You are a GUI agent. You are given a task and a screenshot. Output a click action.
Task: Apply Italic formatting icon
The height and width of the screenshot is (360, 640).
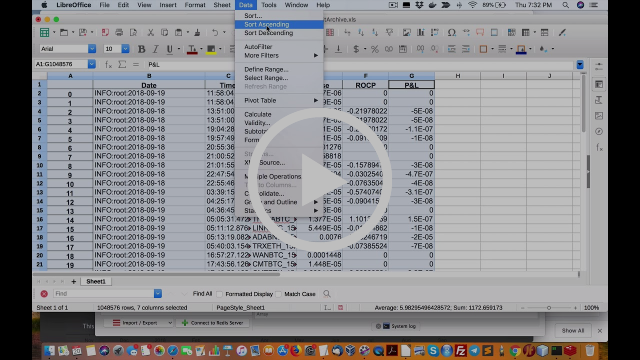pos(155,49)
